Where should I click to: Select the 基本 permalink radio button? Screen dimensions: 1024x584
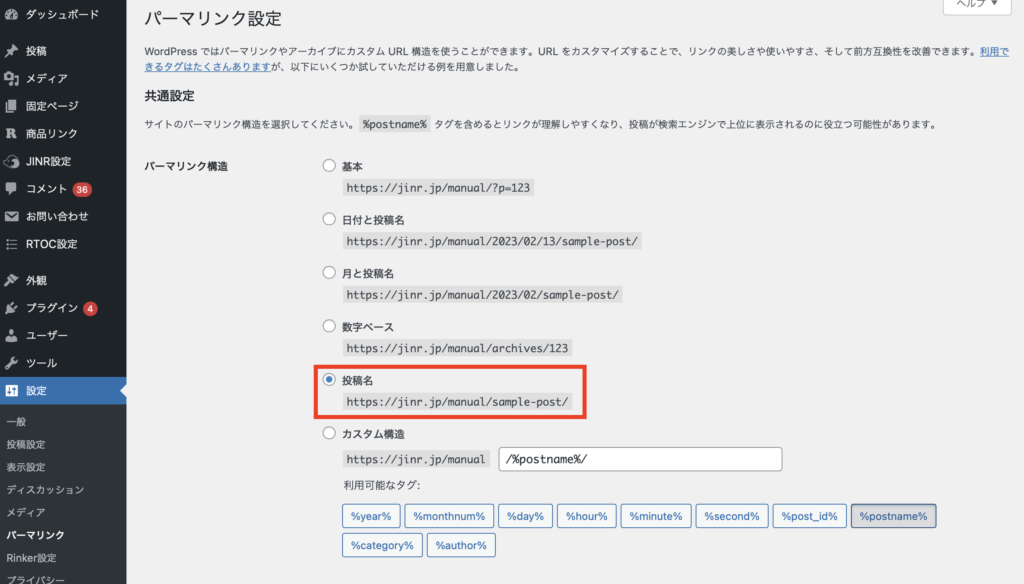329,165
